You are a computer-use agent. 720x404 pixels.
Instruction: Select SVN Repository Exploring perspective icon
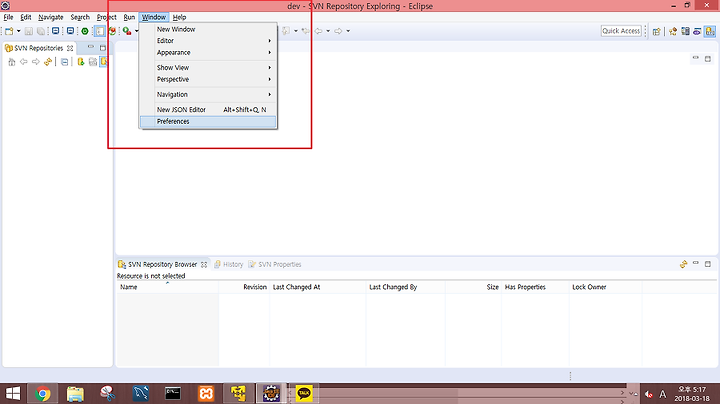[x=710, y=31]
